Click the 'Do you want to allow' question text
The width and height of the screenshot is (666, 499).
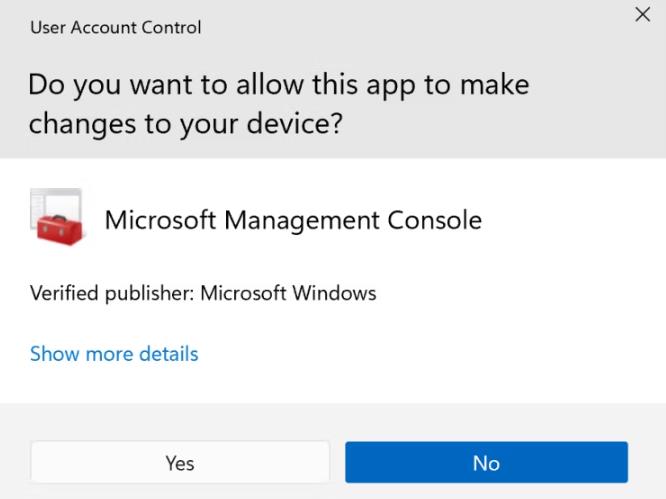pos(279,104)
